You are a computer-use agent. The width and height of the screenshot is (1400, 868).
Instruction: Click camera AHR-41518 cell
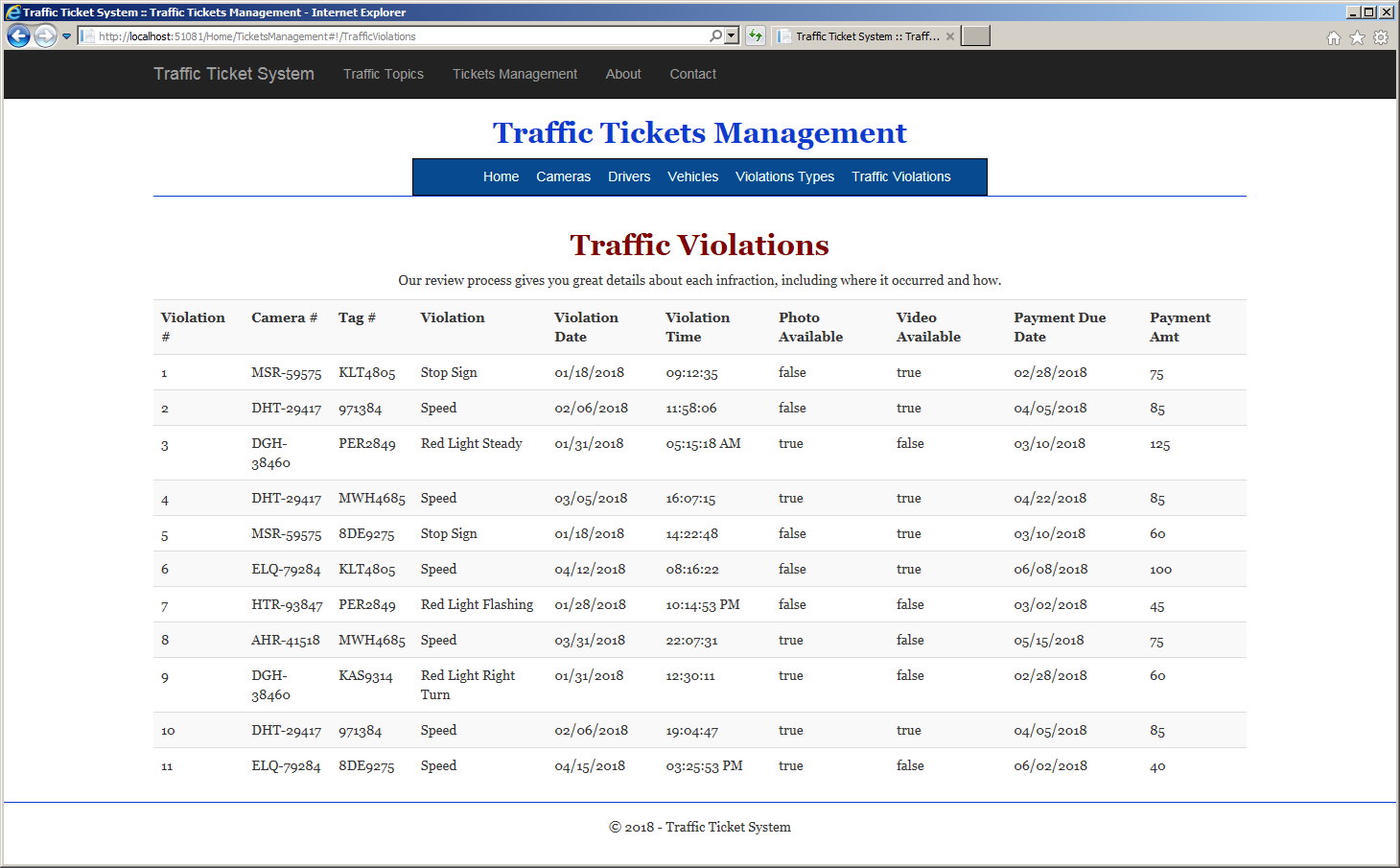click(x=286, y=641)
